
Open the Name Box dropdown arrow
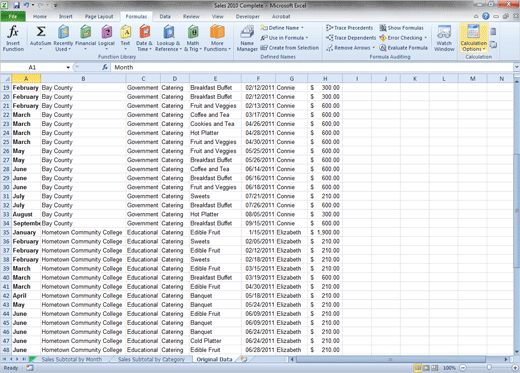[68, 67]
